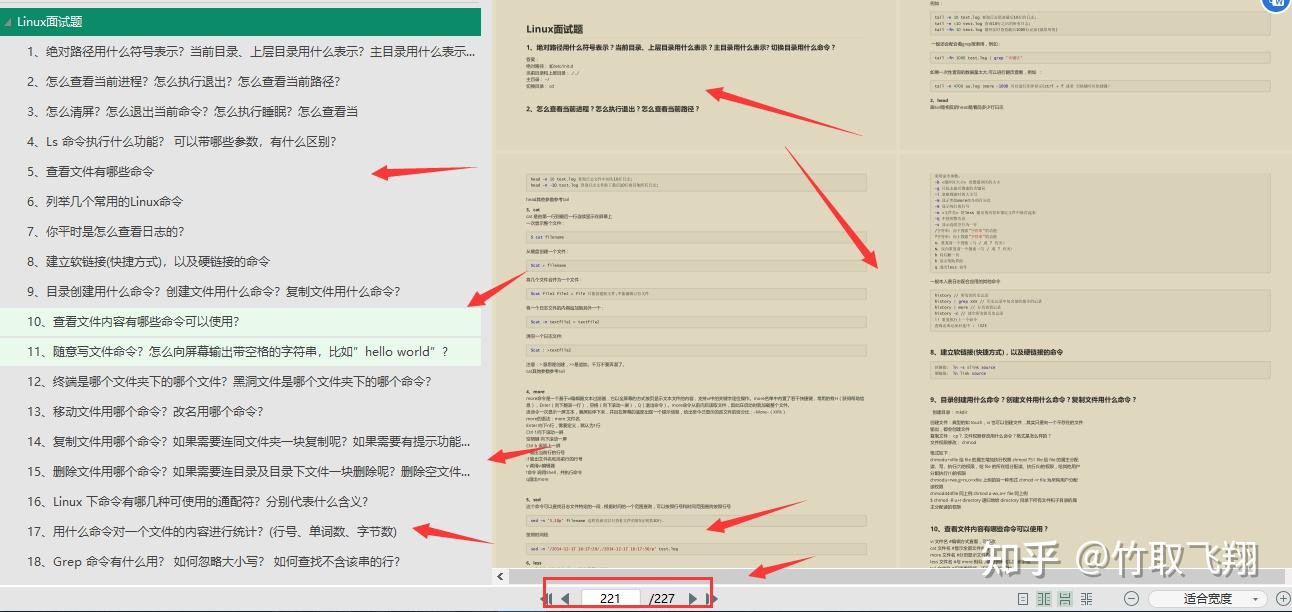Jump to the first page with the leftmost arrow
This screenshot has width=1292, height=612.
(549, 598)
